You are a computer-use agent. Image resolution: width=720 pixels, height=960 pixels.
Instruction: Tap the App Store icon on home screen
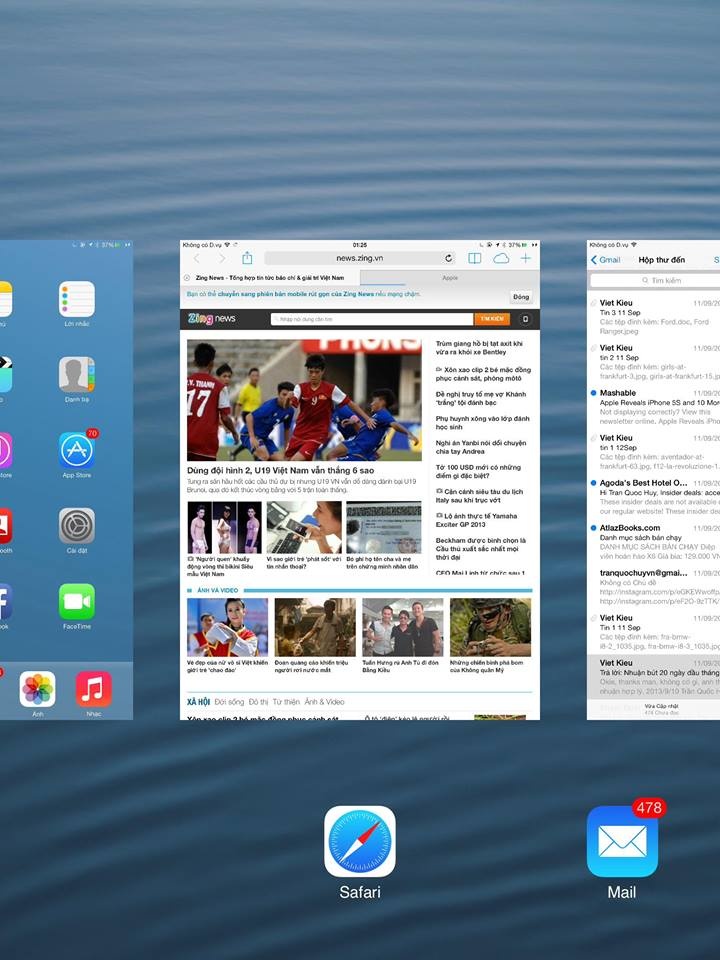click(x=77, y=451)
